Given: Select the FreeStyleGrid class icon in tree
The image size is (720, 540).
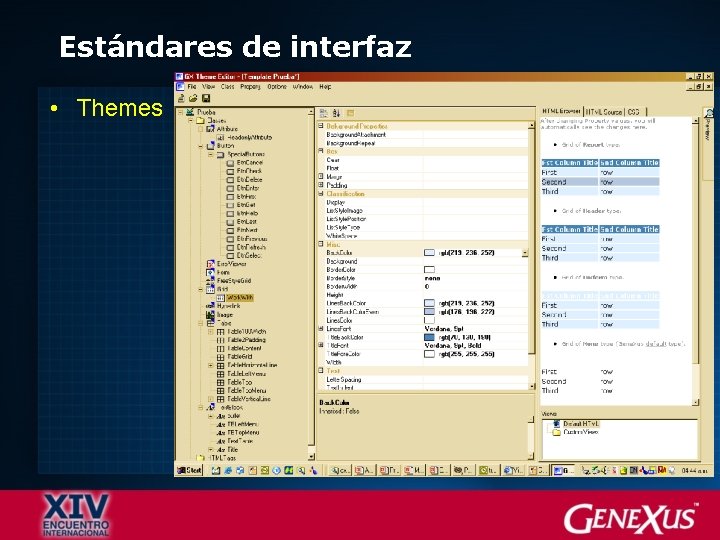Looking at the screenshot, I should point(210,281).
